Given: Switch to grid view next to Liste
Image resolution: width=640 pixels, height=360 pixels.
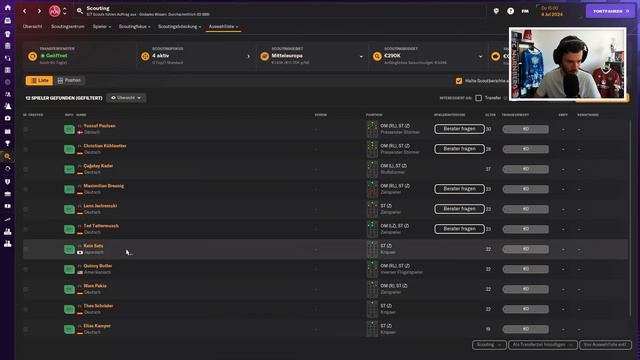Looking at the screenshot, I should tap(69, 81).
